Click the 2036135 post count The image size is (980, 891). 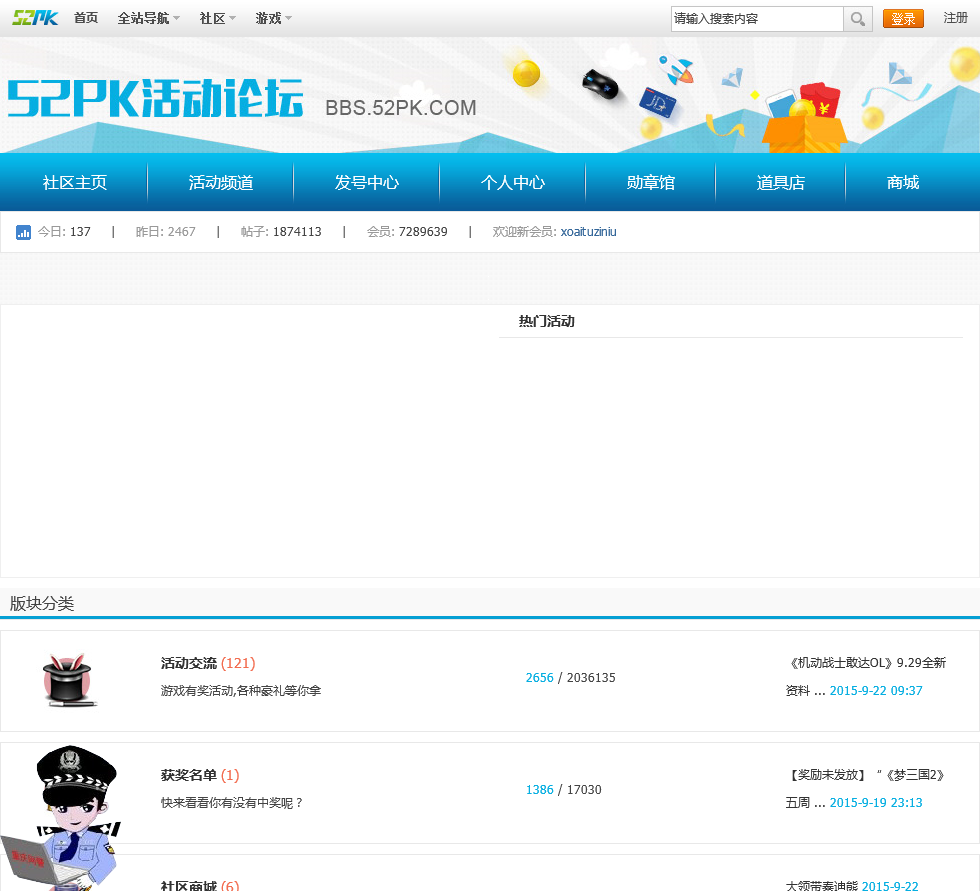(591, 678)
